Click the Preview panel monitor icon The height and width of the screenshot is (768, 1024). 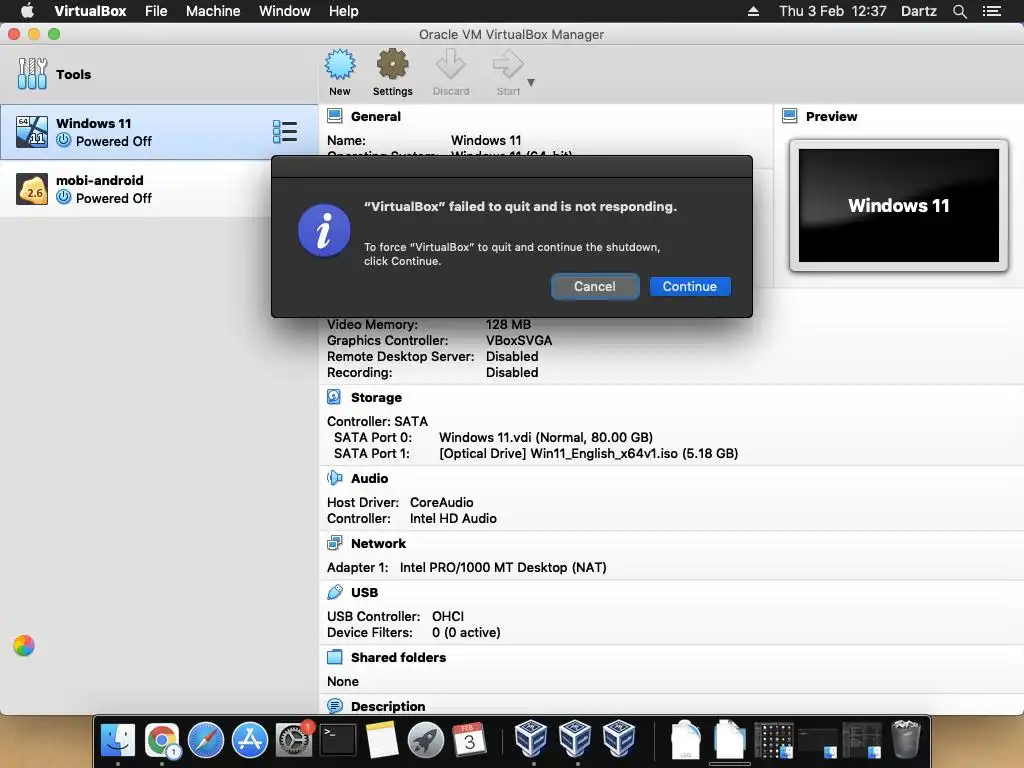click(790, 116)
